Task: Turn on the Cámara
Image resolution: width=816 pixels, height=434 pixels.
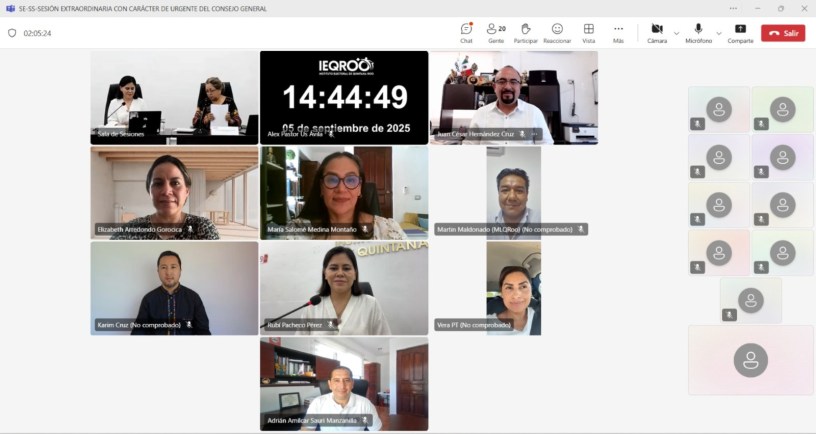Action: point(656,32)
